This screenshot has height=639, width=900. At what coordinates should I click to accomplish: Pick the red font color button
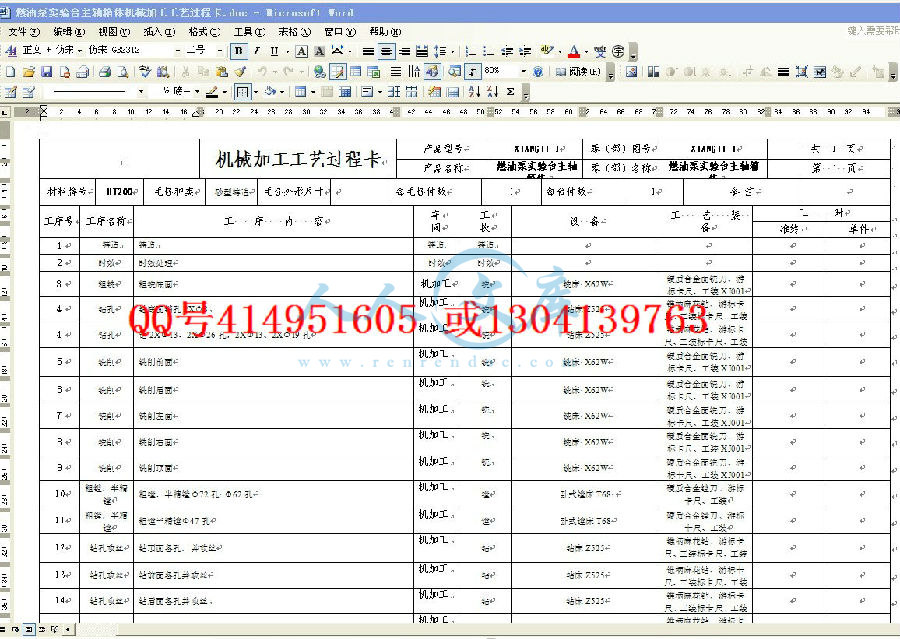[574, 51]
